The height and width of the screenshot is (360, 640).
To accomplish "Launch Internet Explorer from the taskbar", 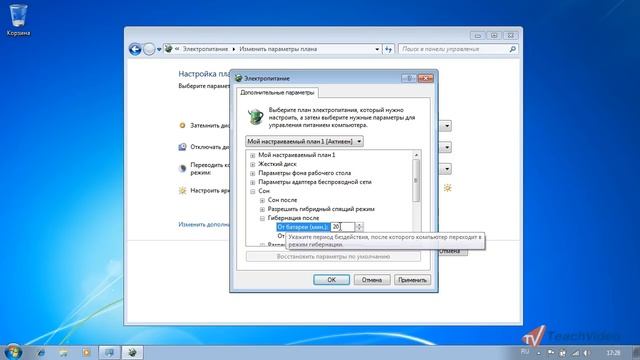I will tap(41, 352).
